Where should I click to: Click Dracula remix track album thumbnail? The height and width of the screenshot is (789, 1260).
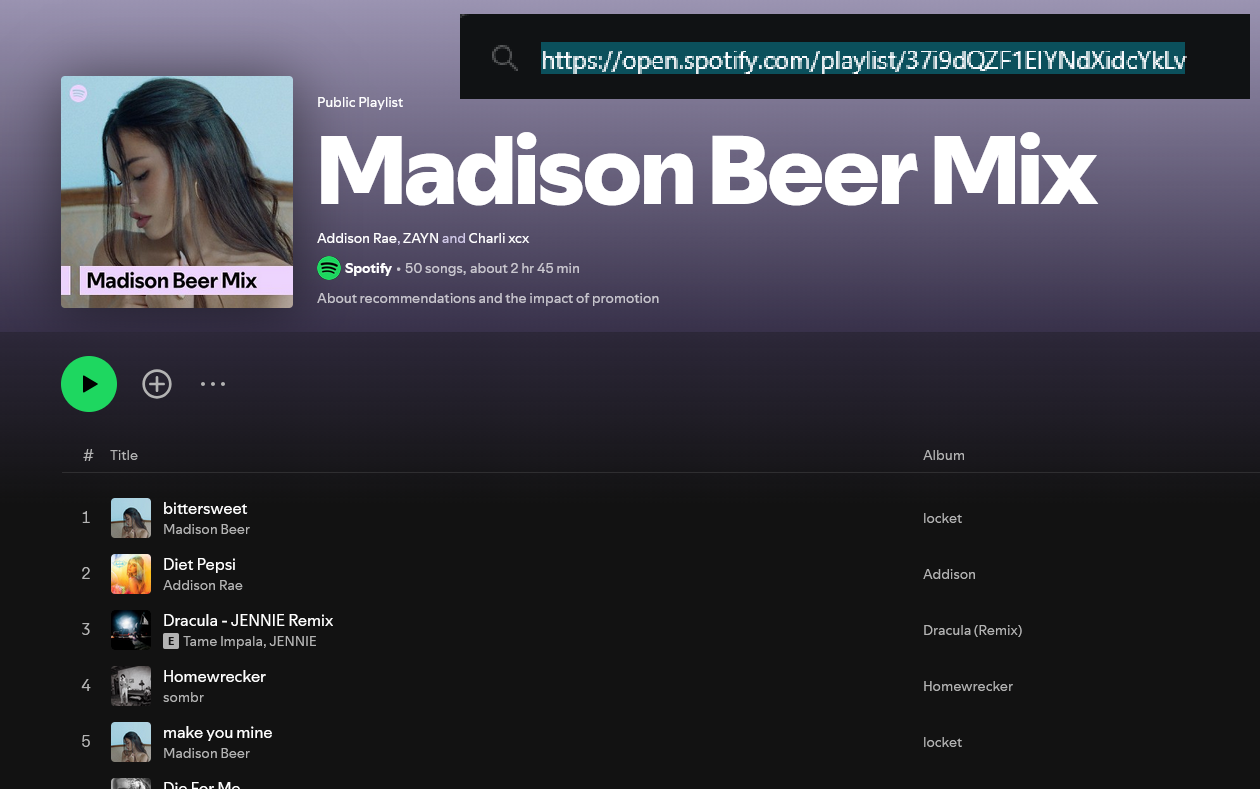click(x=131, y=630)
